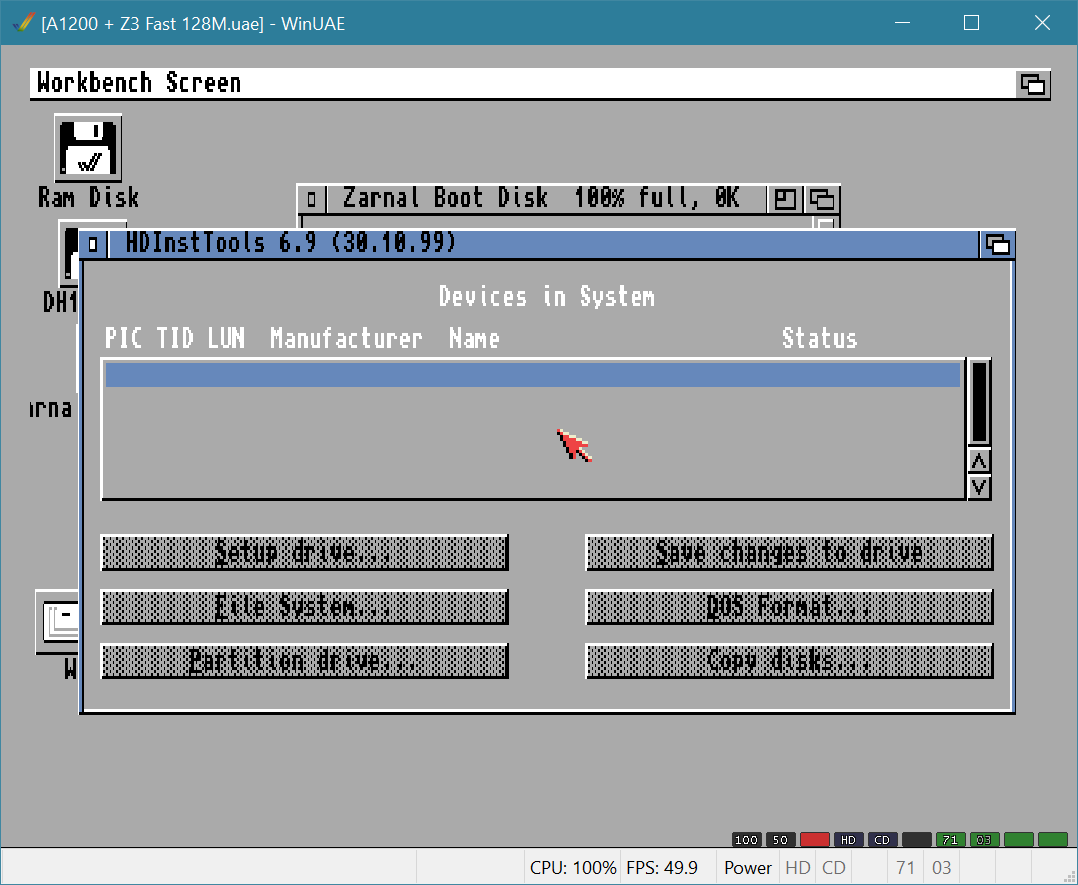Screen dimensions: 1078x885
Task: Select the highlighted device list row
Action: pos(533,375)
